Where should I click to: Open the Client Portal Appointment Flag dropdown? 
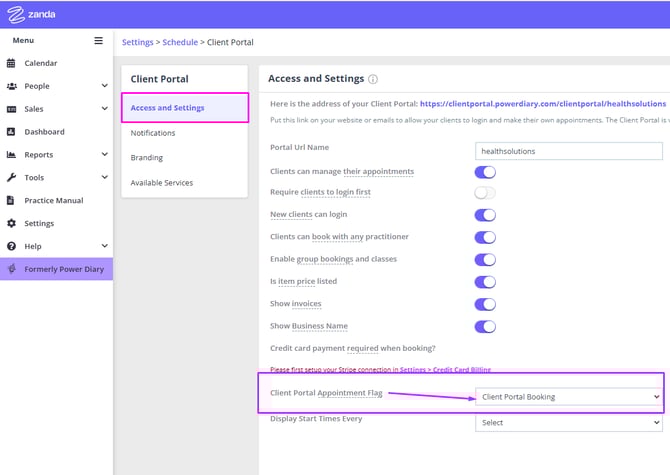pyautogui.click(x=568, y=397)
